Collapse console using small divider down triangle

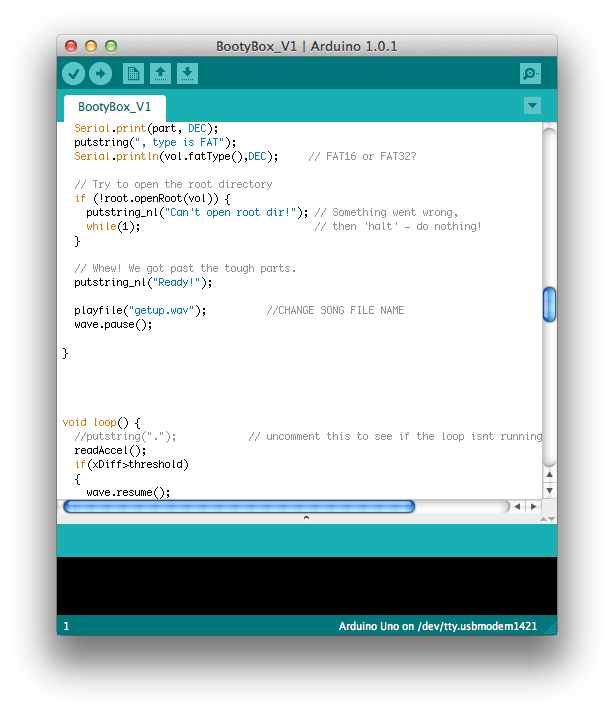(552, 519)
